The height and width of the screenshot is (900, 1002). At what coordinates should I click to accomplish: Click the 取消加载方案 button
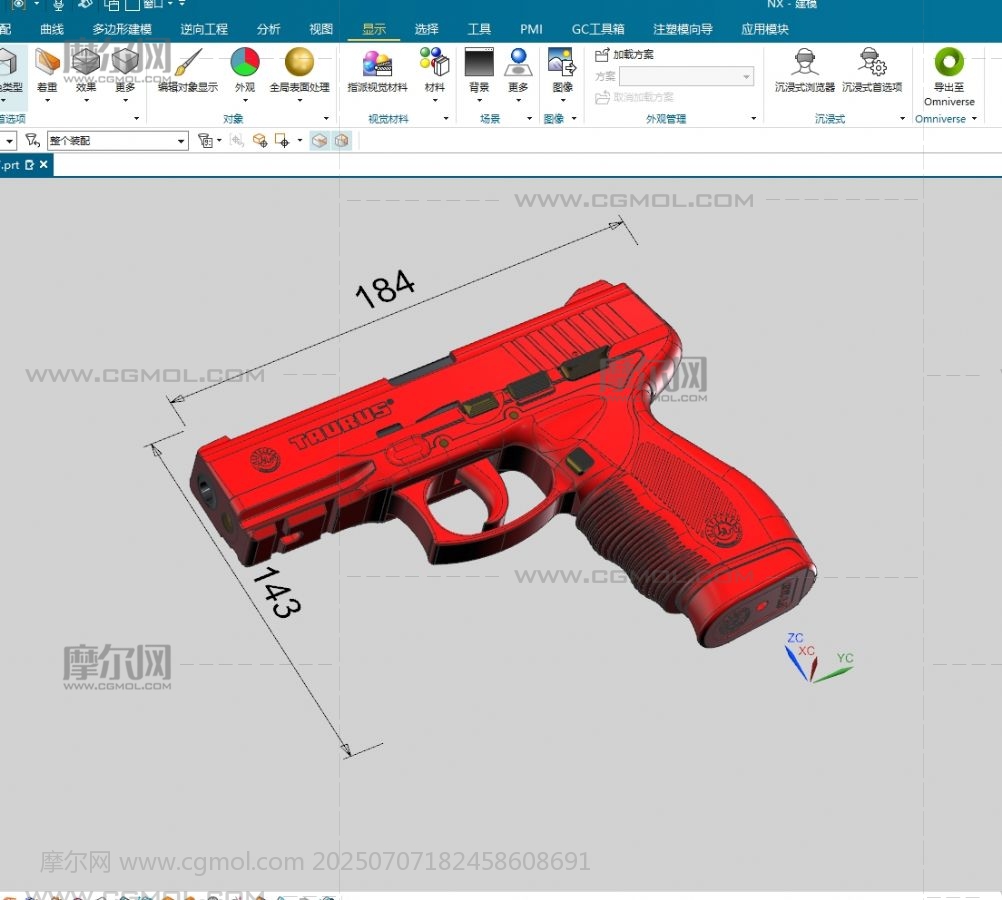634,97
